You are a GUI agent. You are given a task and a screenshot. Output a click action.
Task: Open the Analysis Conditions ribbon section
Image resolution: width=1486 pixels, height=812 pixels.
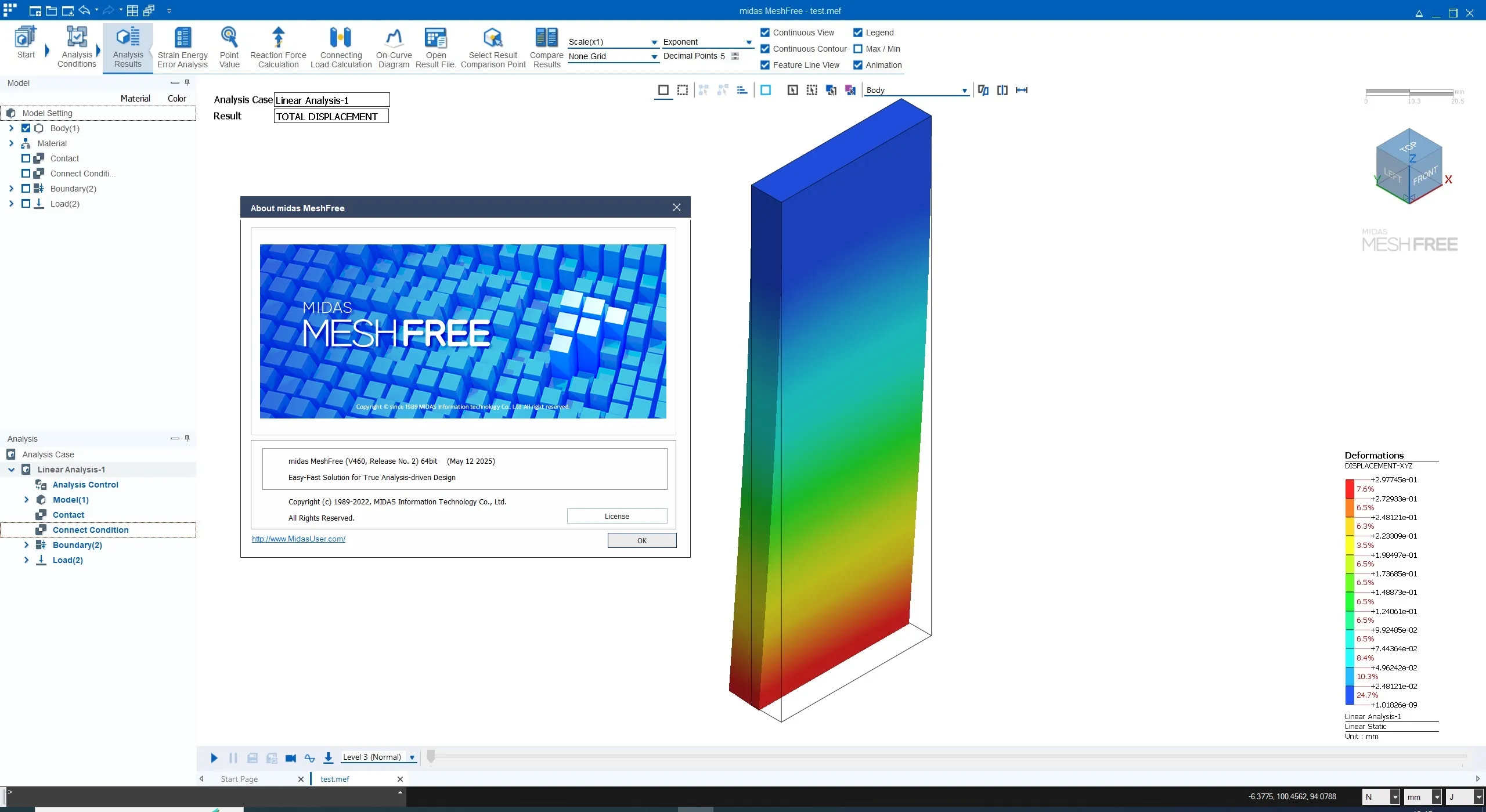77,48
